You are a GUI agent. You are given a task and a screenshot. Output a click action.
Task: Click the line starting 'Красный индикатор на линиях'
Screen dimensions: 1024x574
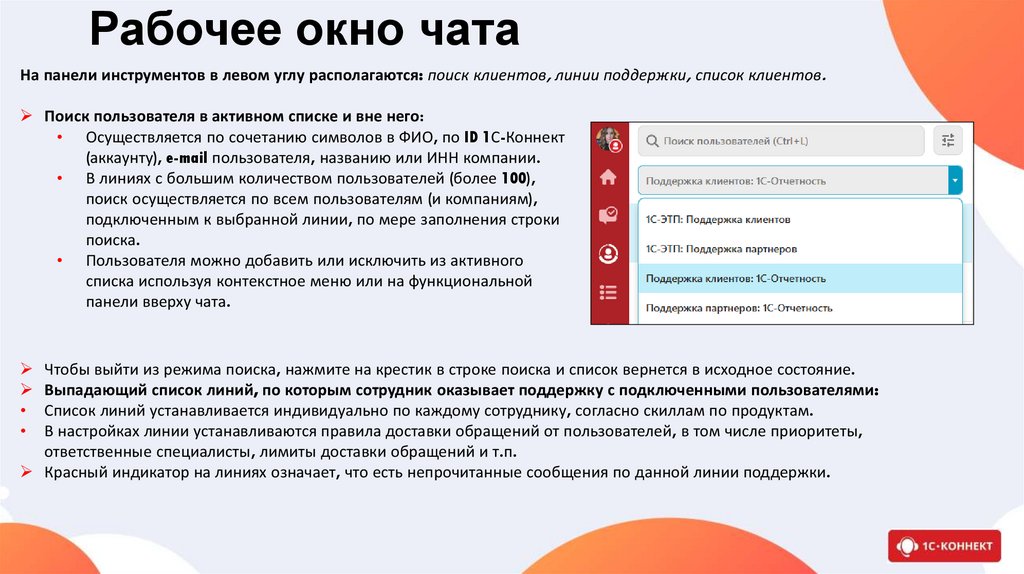[x=437, y=473]
